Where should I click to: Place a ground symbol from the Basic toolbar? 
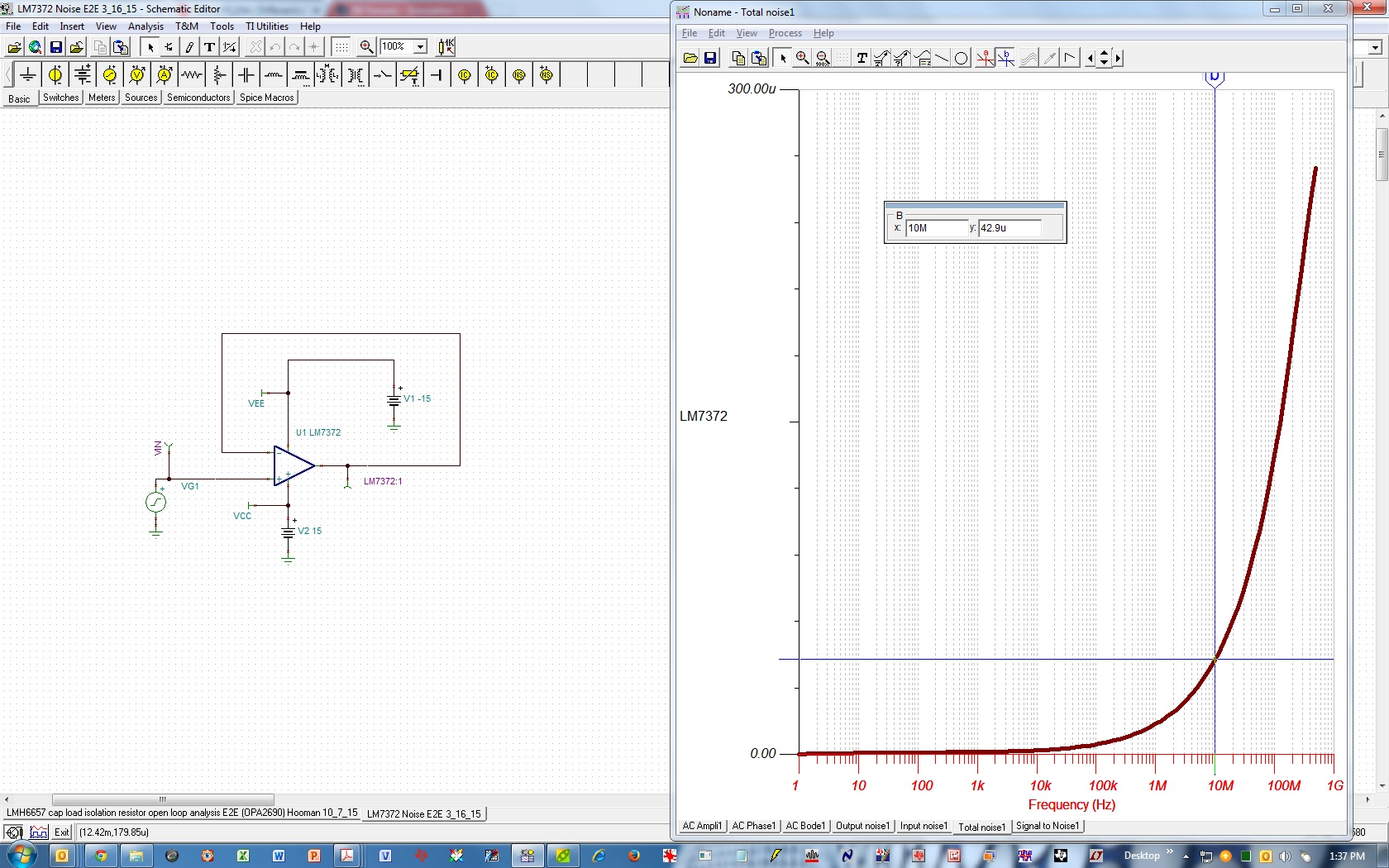(x=28, y=75)
